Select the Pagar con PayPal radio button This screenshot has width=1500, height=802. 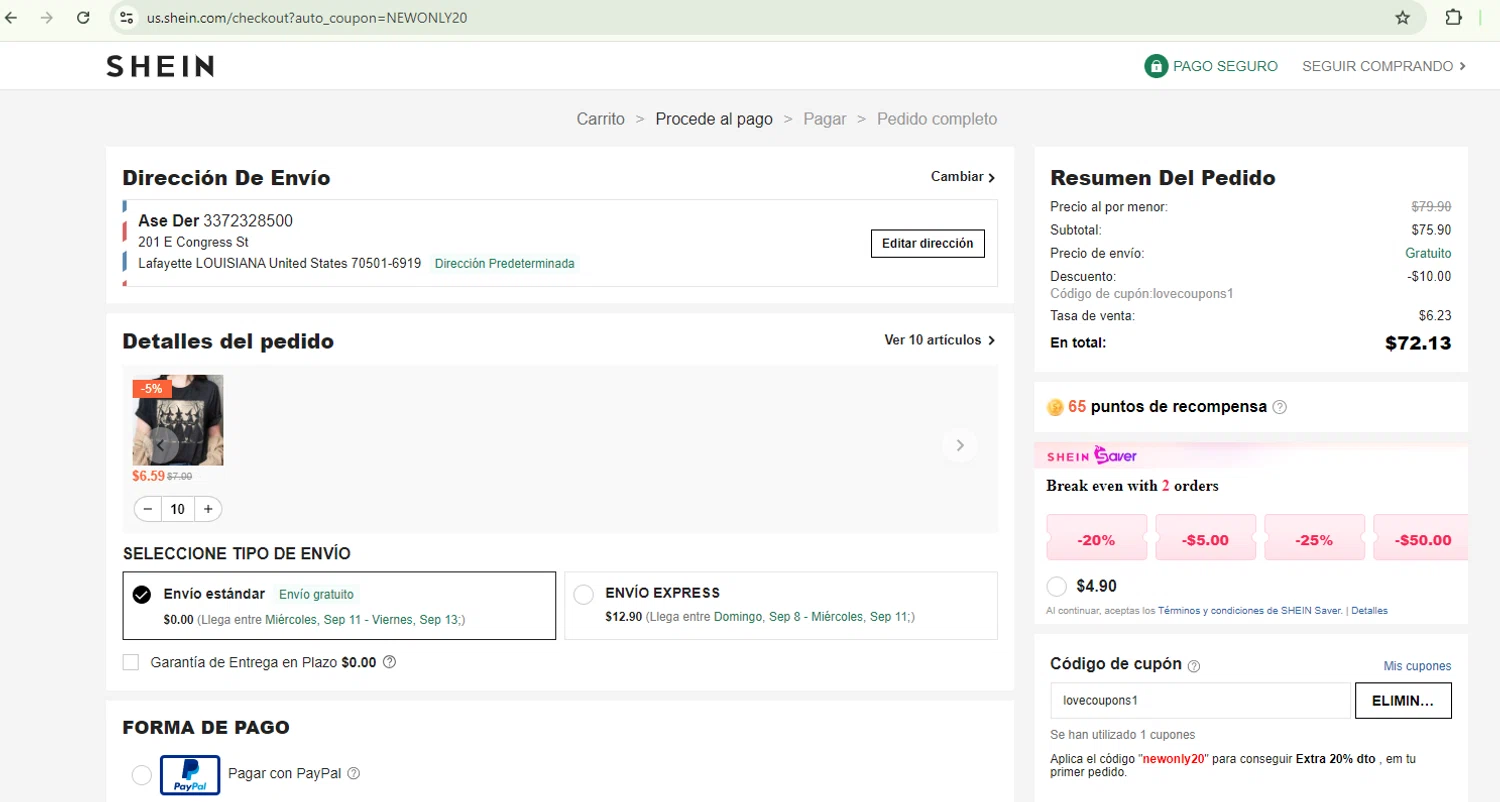pos(142,775)
